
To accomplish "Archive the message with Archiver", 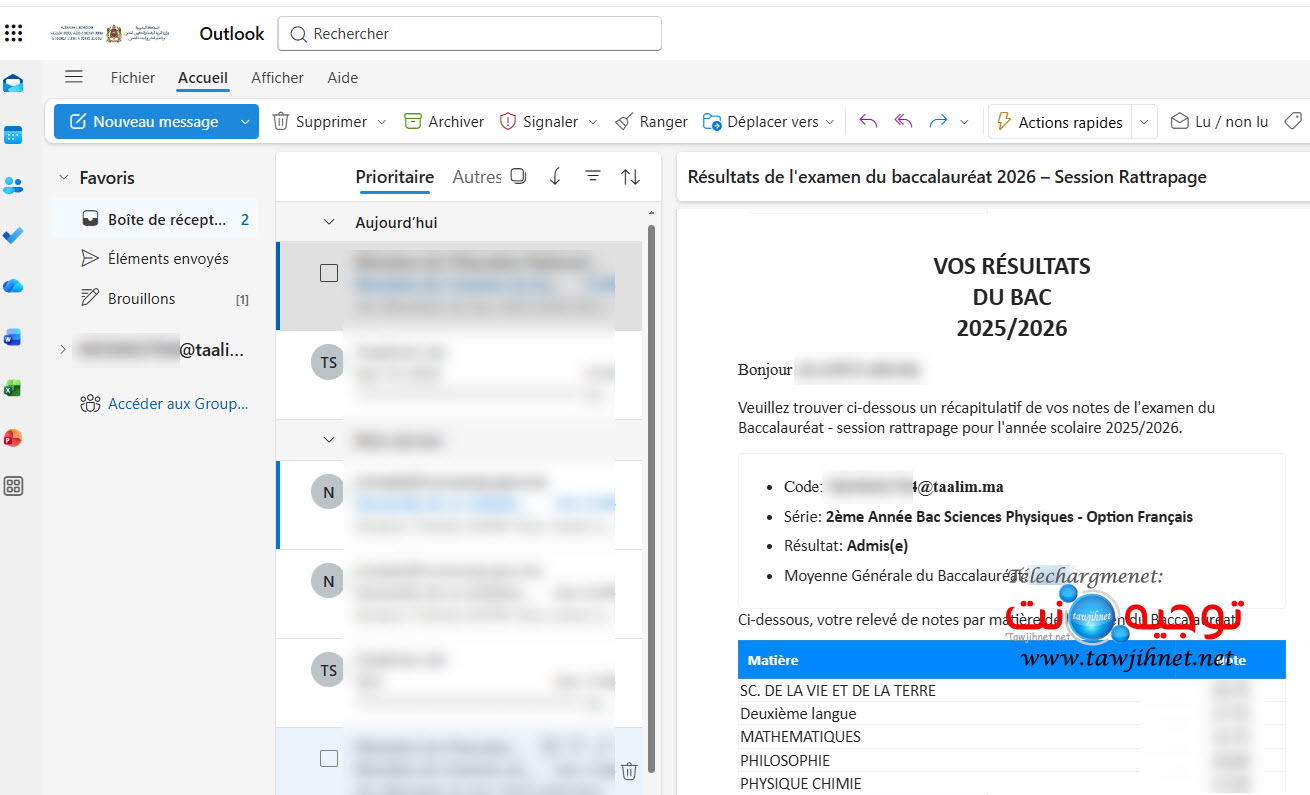I will pos(444,122).
